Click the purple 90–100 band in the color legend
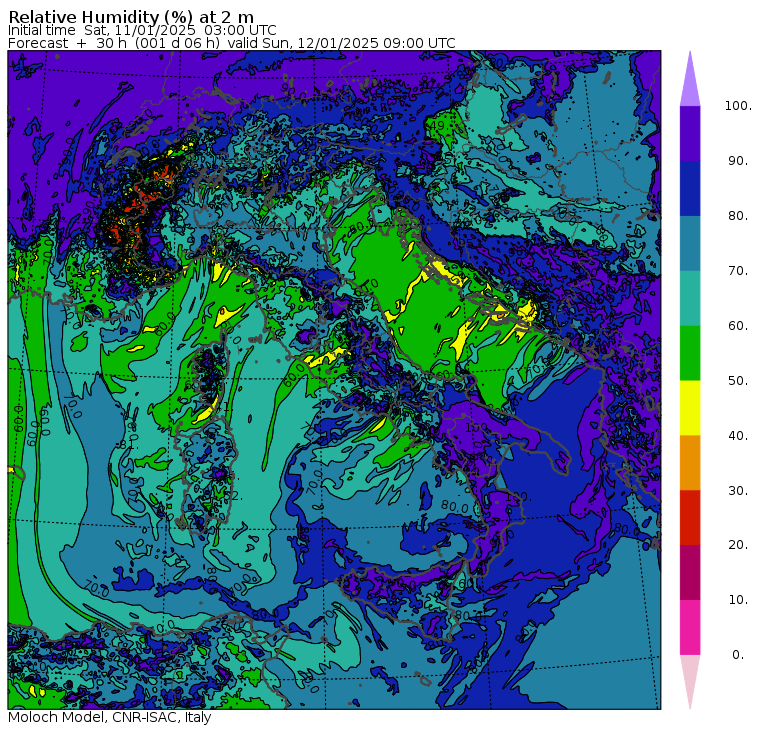This screenshot has width=760, height=731. point(690,133)
